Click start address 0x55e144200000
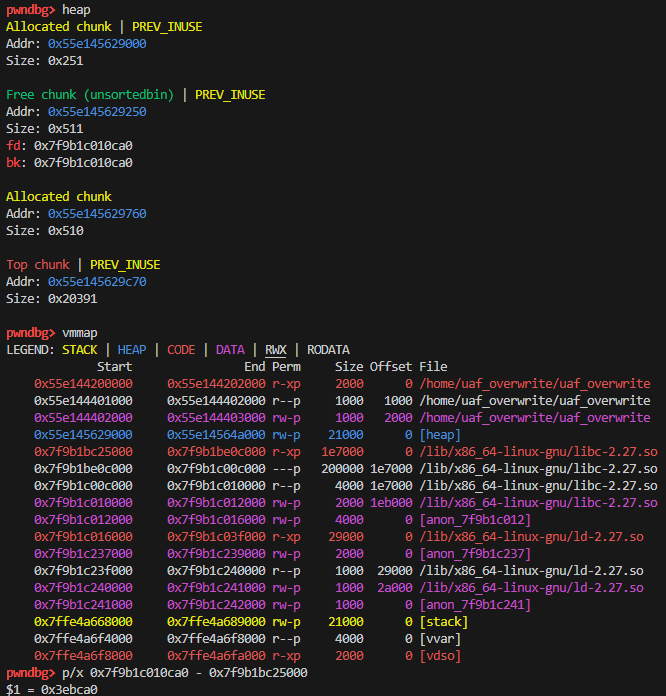The width and height of the screenshot is (666, 696). 83,384
